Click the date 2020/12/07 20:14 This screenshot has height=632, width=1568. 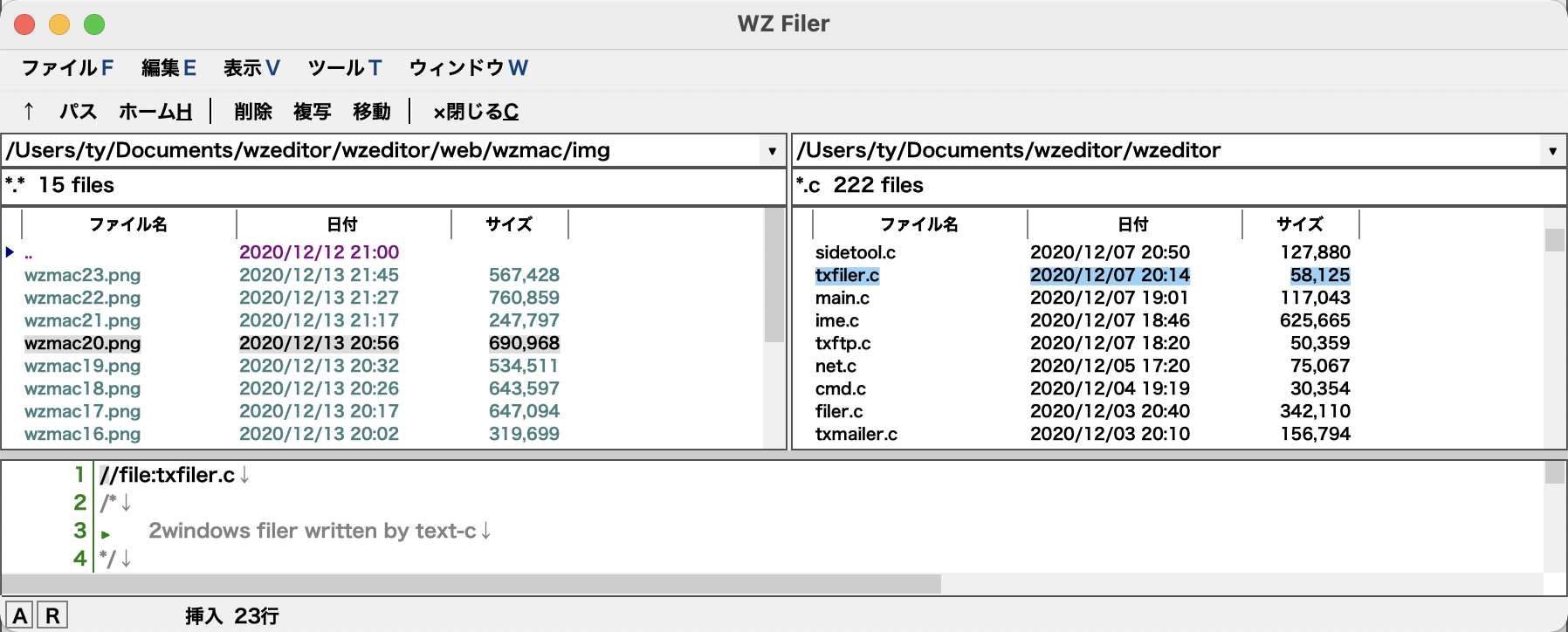pyautogui.click(x=1110, y=275)
